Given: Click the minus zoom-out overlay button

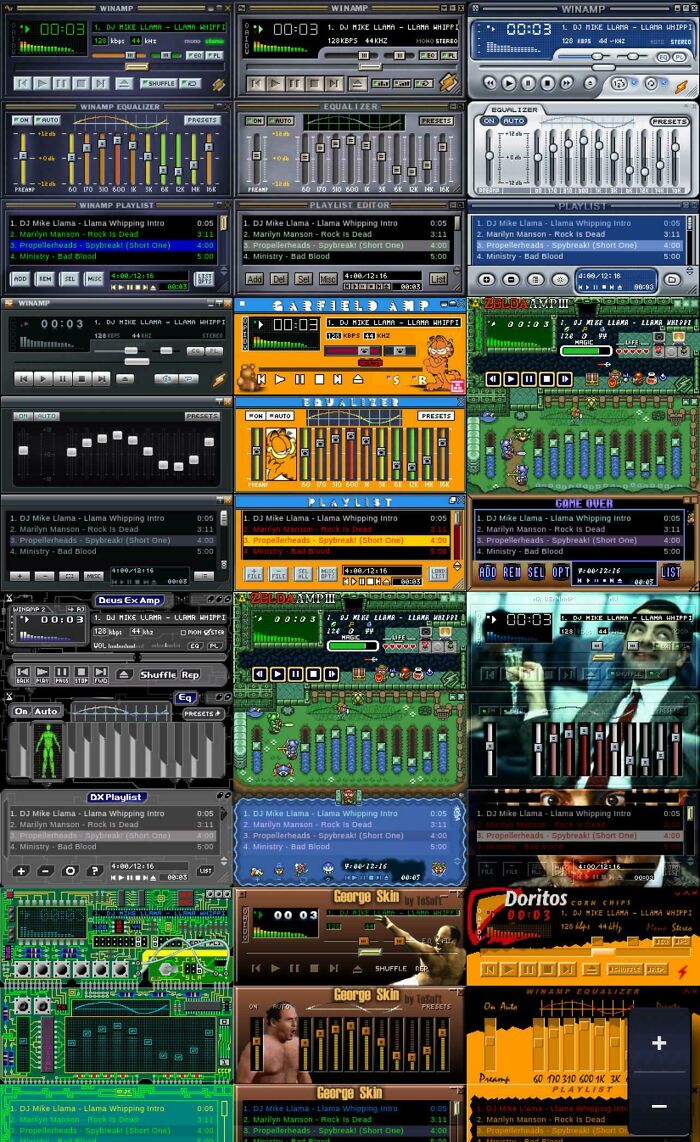Looking at the screenshot, I should (x=659, y=1106).
